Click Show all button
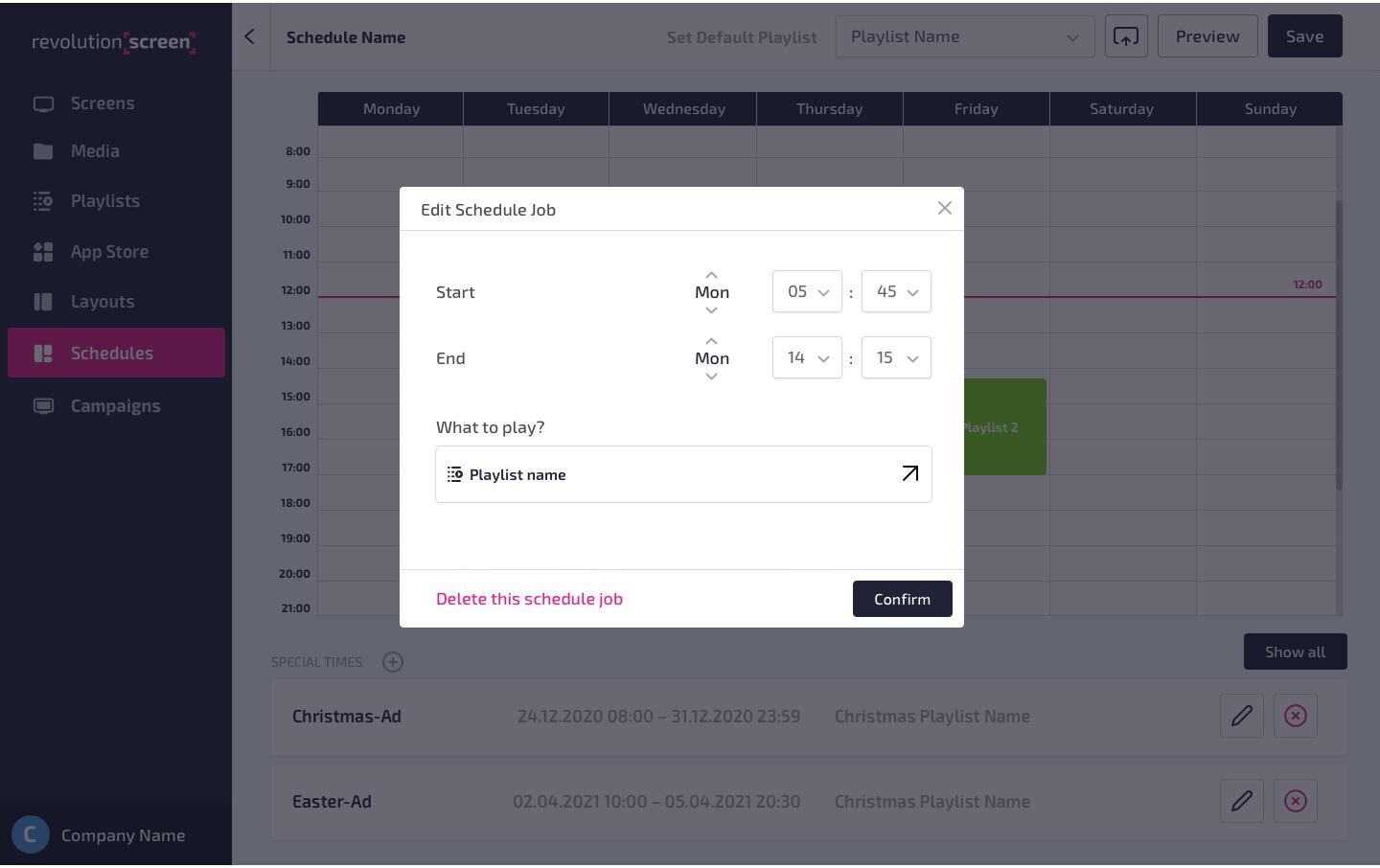1380x868 pixels. [x=1295, y=651]
